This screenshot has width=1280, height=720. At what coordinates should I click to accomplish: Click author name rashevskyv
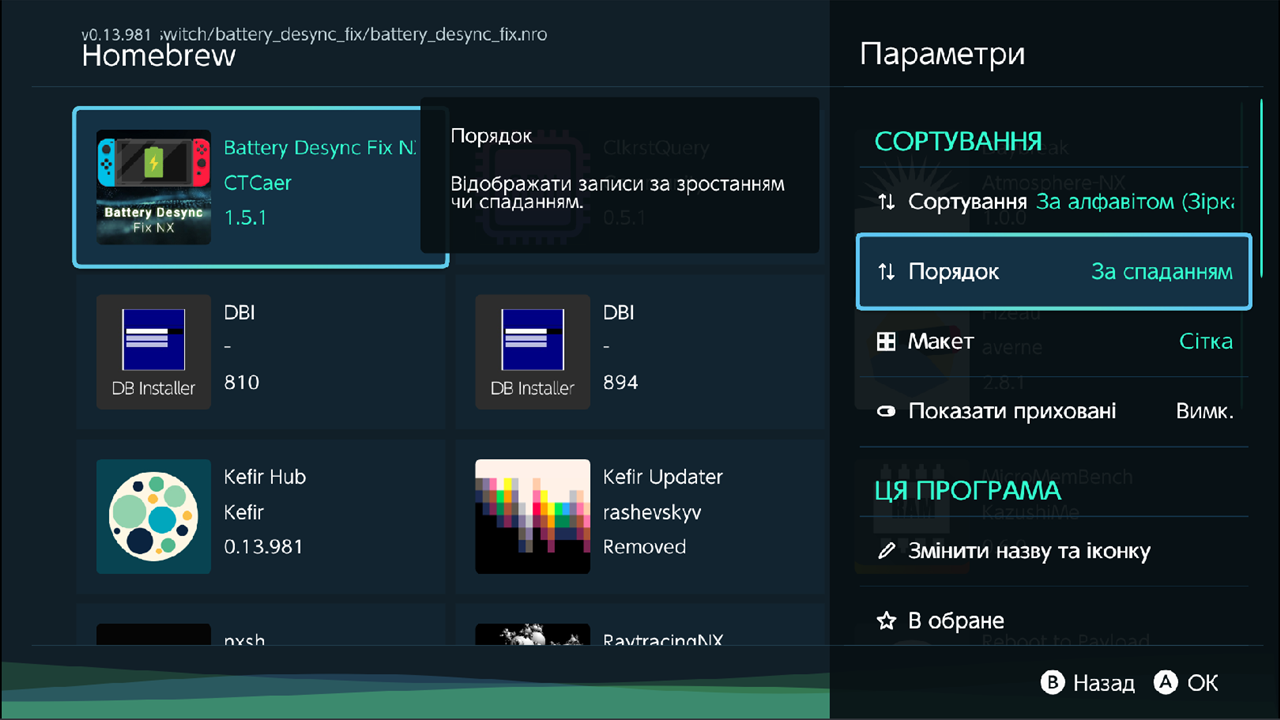[652, 512]
